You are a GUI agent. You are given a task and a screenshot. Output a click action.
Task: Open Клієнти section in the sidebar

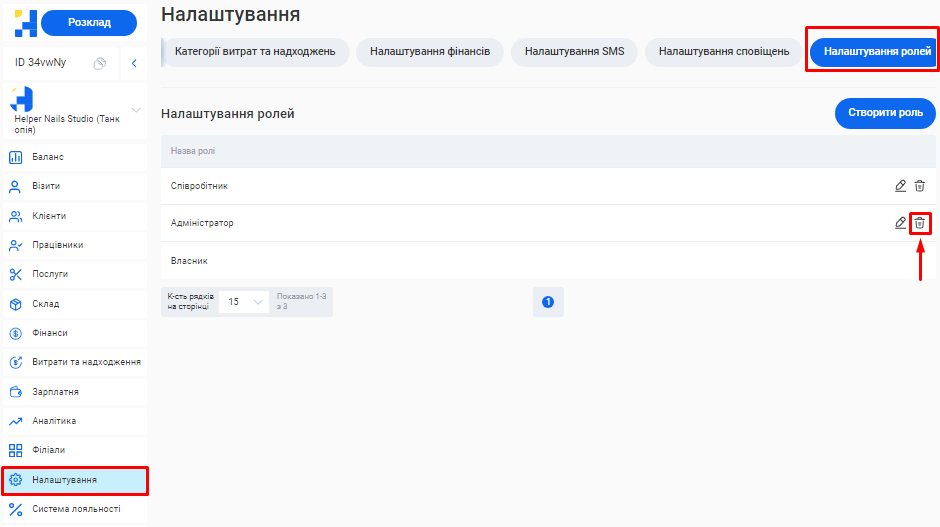coord(49,216)
